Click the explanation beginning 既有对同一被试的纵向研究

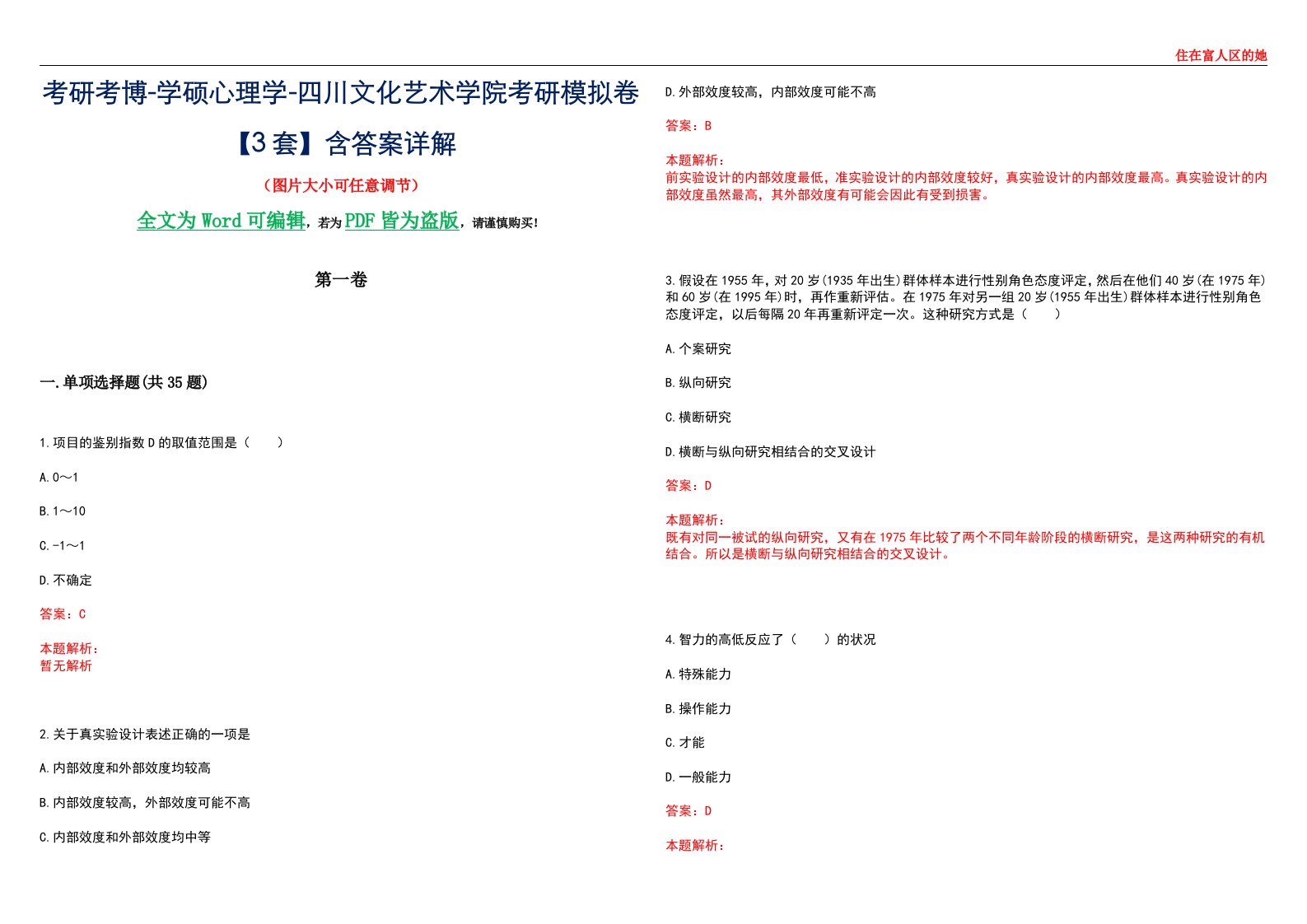point(965,546)
